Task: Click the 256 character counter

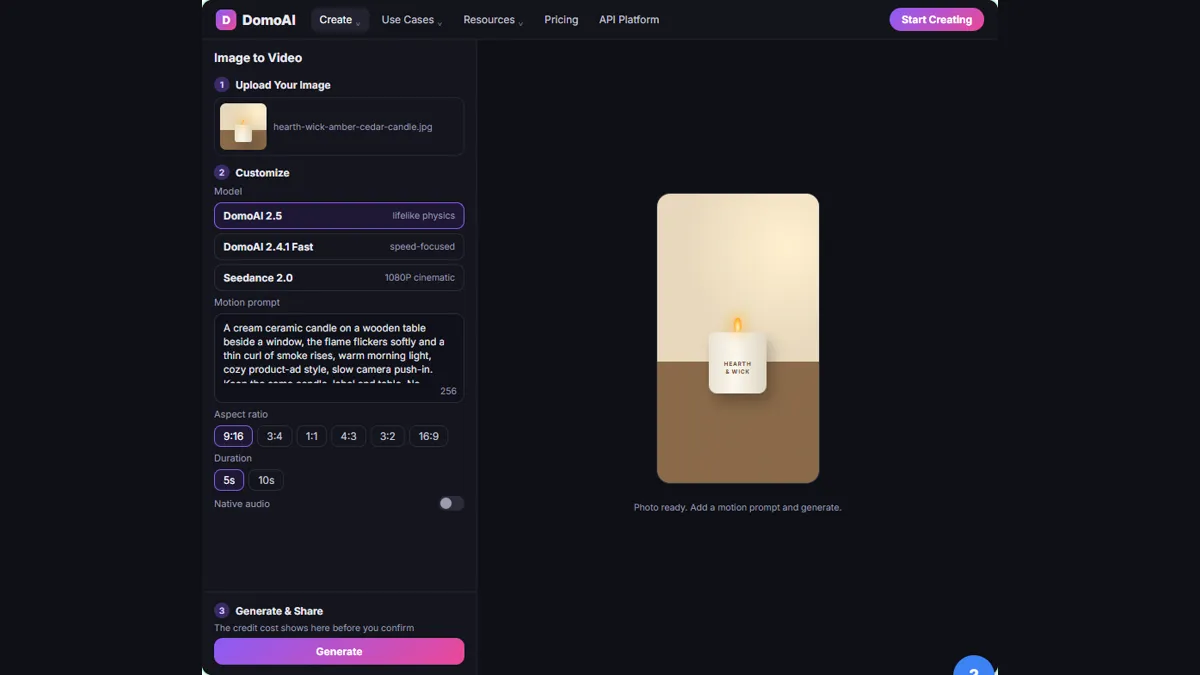Action: pyautogui.click(x=448, y=391)
